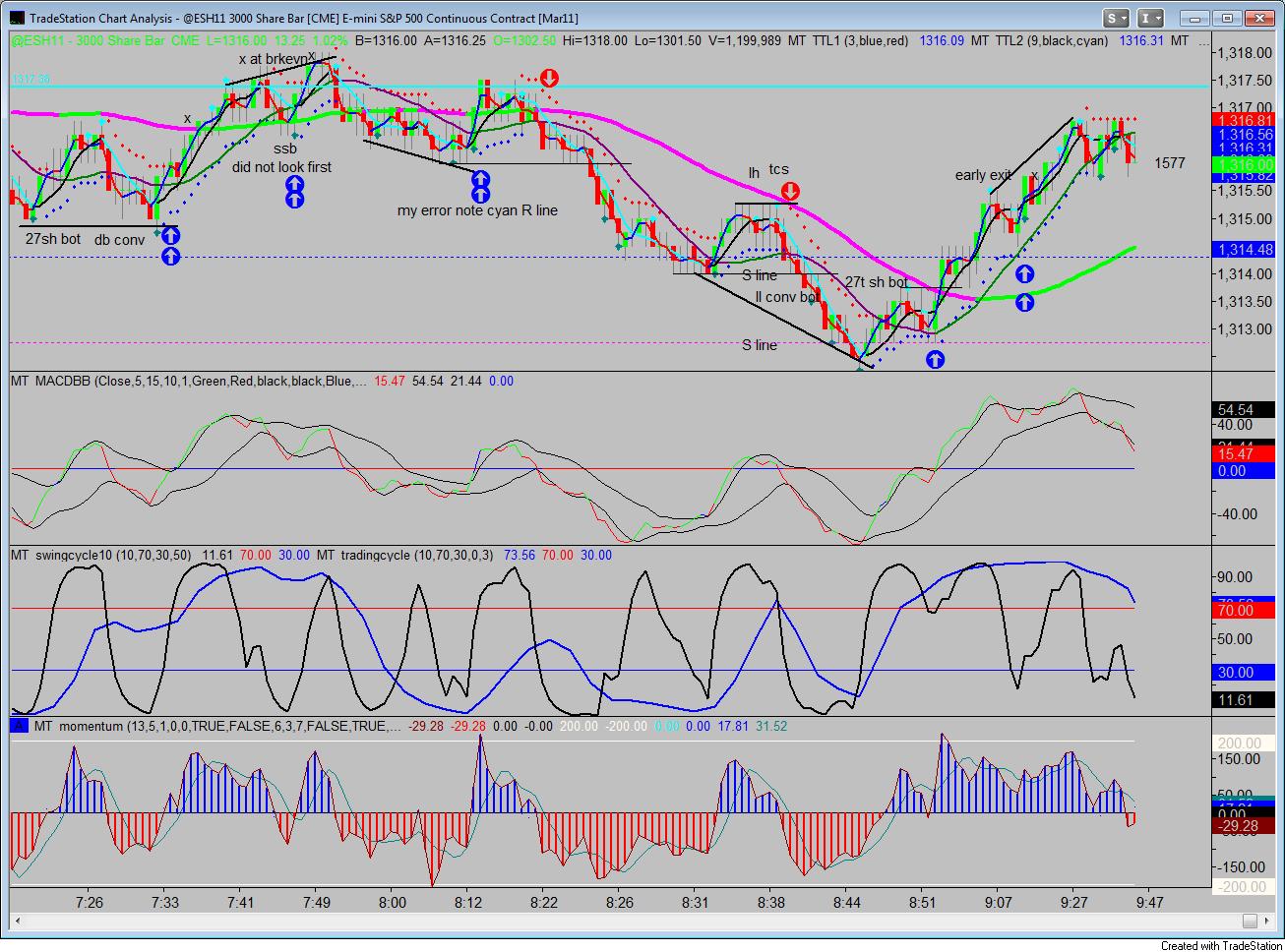Click the 1,314.48 price marker on axis
The image size is (1285, 952).
[1246, 250]
